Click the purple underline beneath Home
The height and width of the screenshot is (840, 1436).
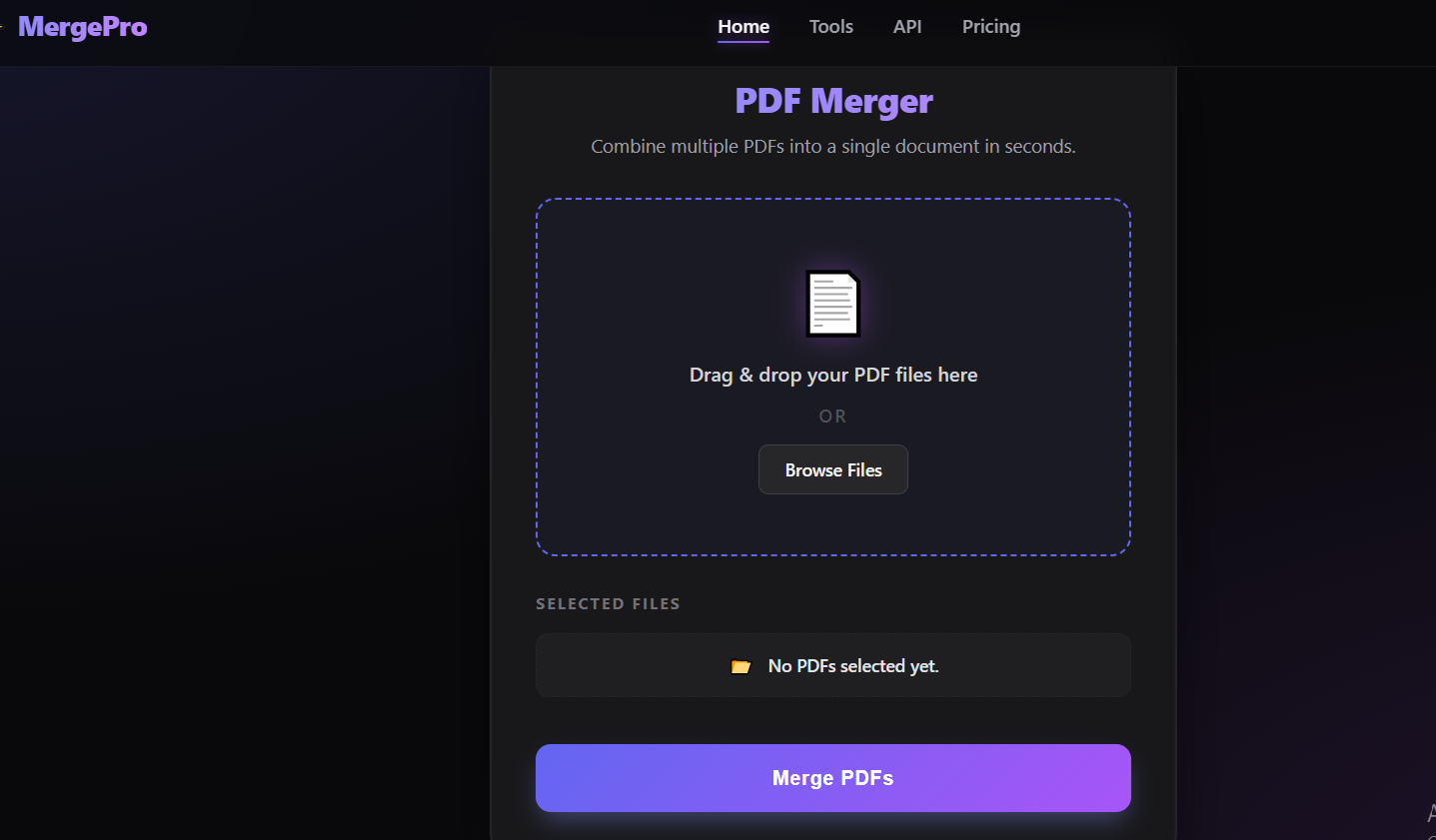point(743,41)
